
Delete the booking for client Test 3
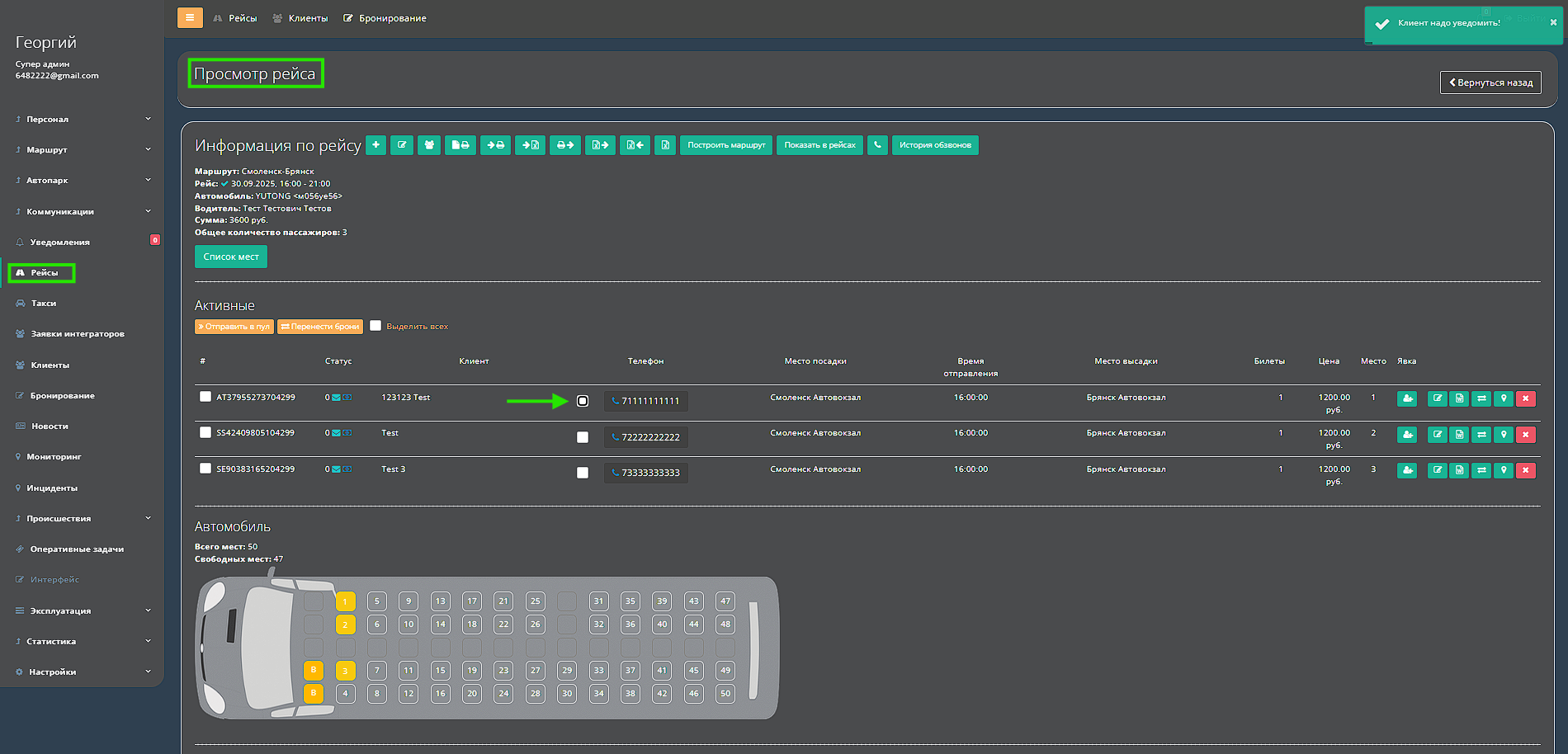(1525, 470)
